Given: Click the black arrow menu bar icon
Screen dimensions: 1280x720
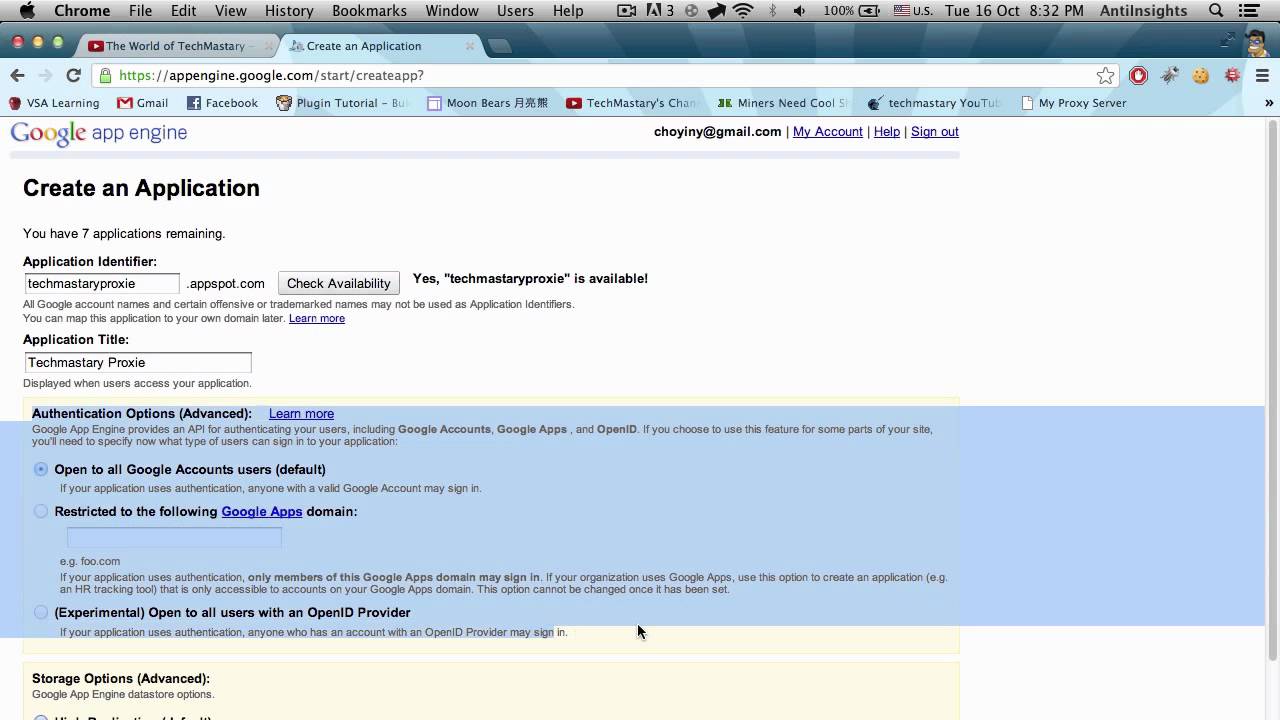Looking at the screenshot, I should click(x=717, y=11).
